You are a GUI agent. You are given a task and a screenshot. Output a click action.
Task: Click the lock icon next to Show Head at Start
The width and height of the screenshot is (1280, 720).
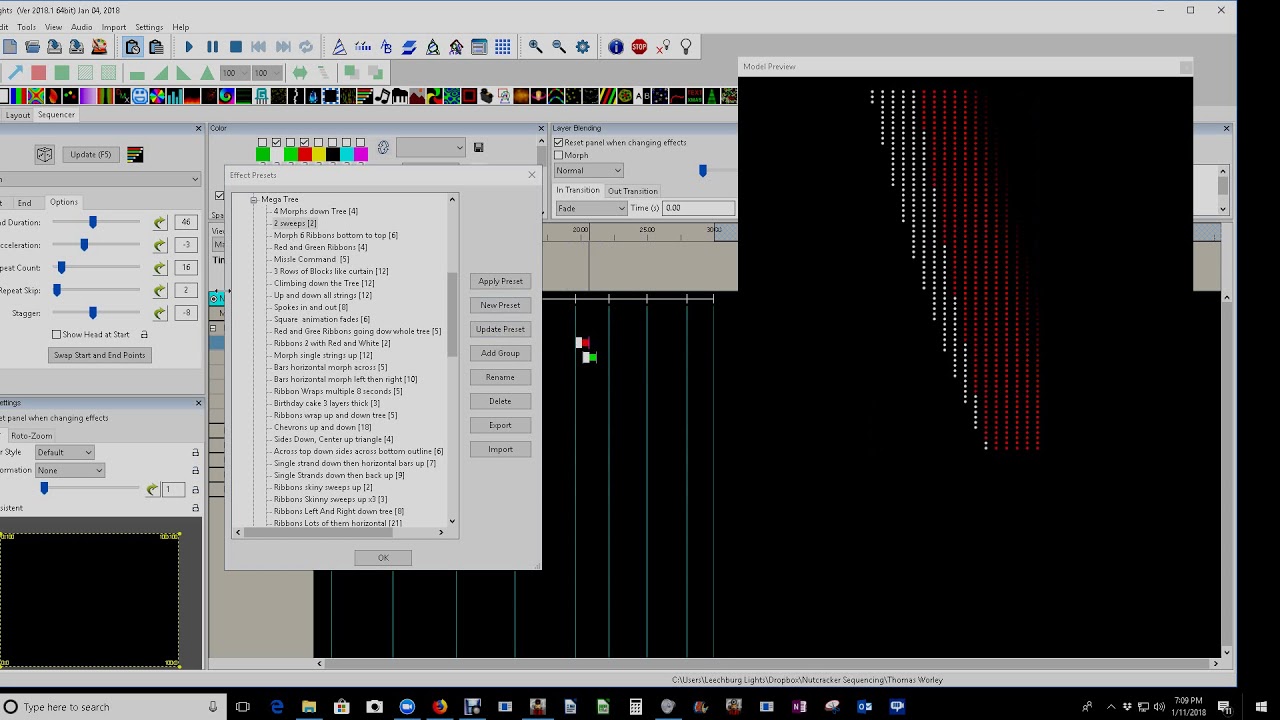[x=144, y=335]
